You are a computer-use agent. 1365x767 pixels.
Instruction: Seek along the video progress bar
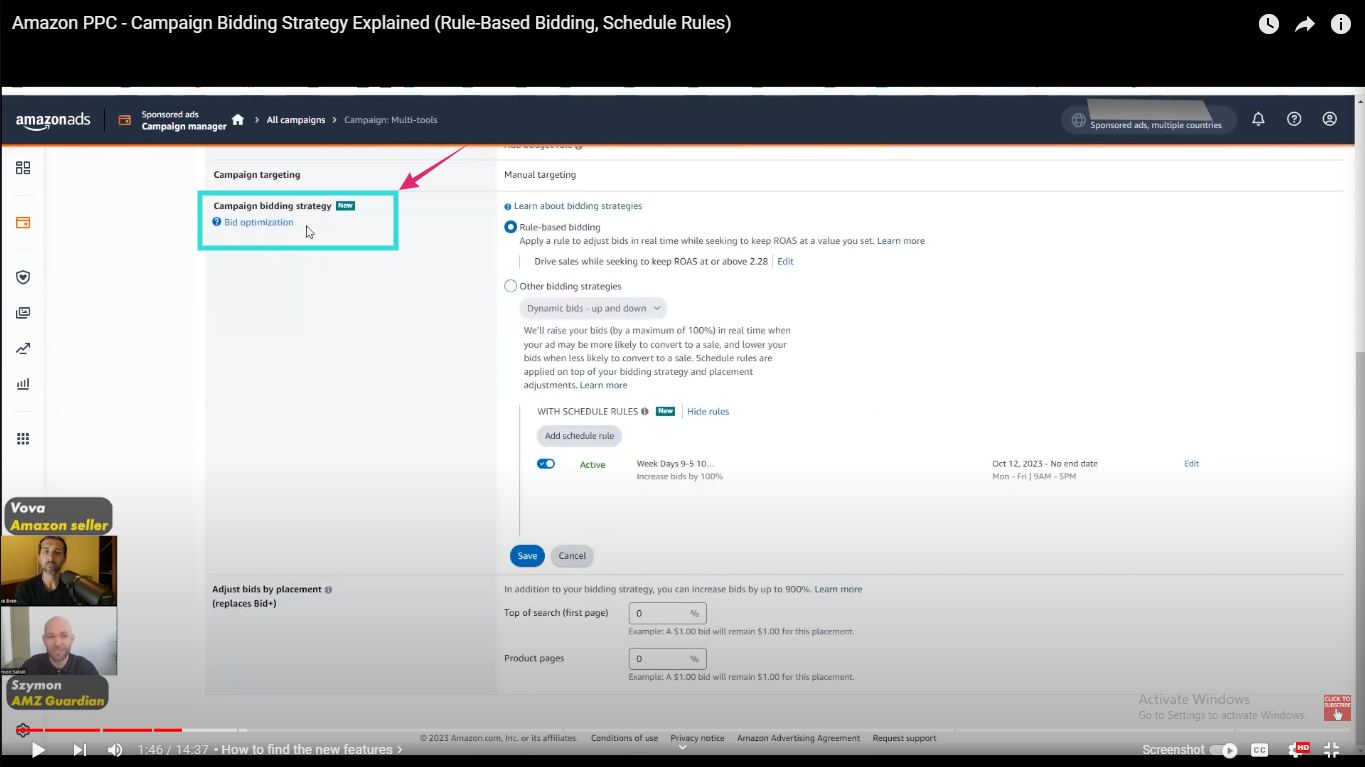pyautogui.click(x=682, y=730)
